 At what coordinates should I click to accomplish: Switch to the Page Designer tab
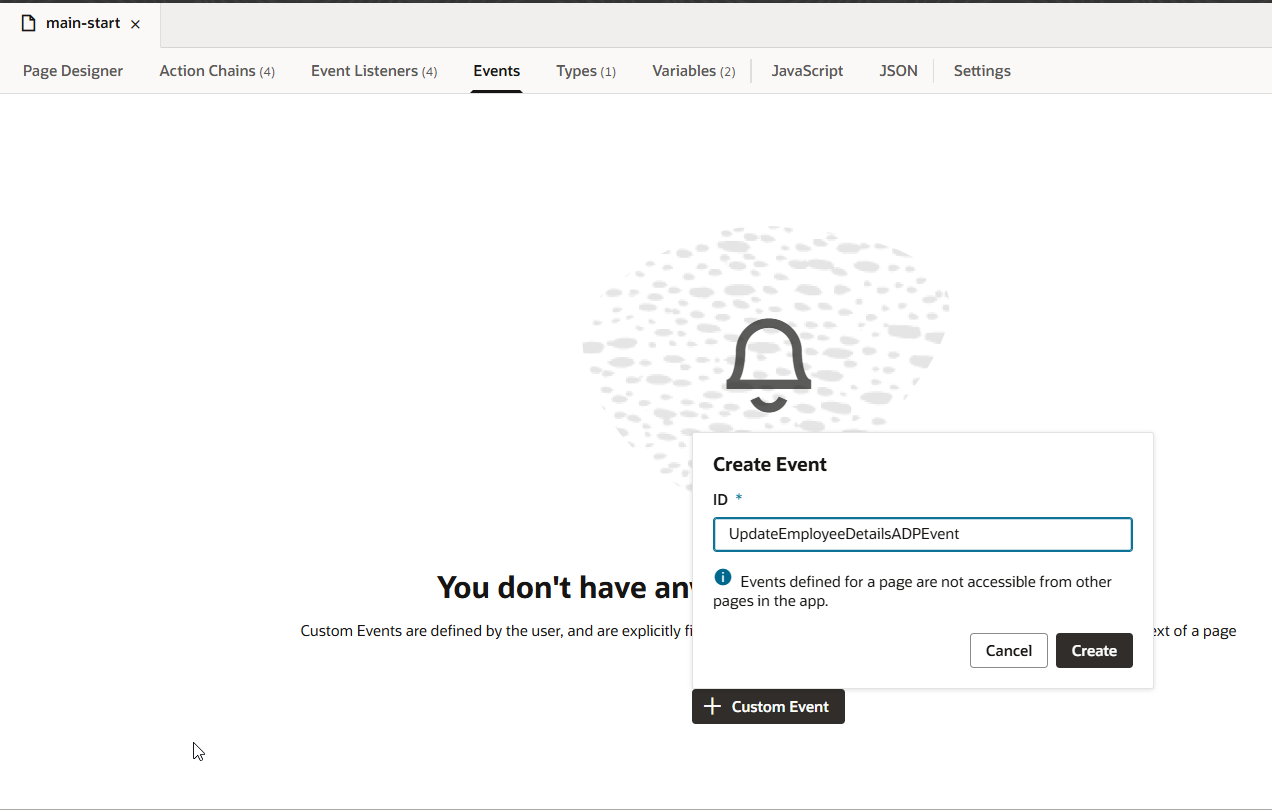tap(73, 71)
